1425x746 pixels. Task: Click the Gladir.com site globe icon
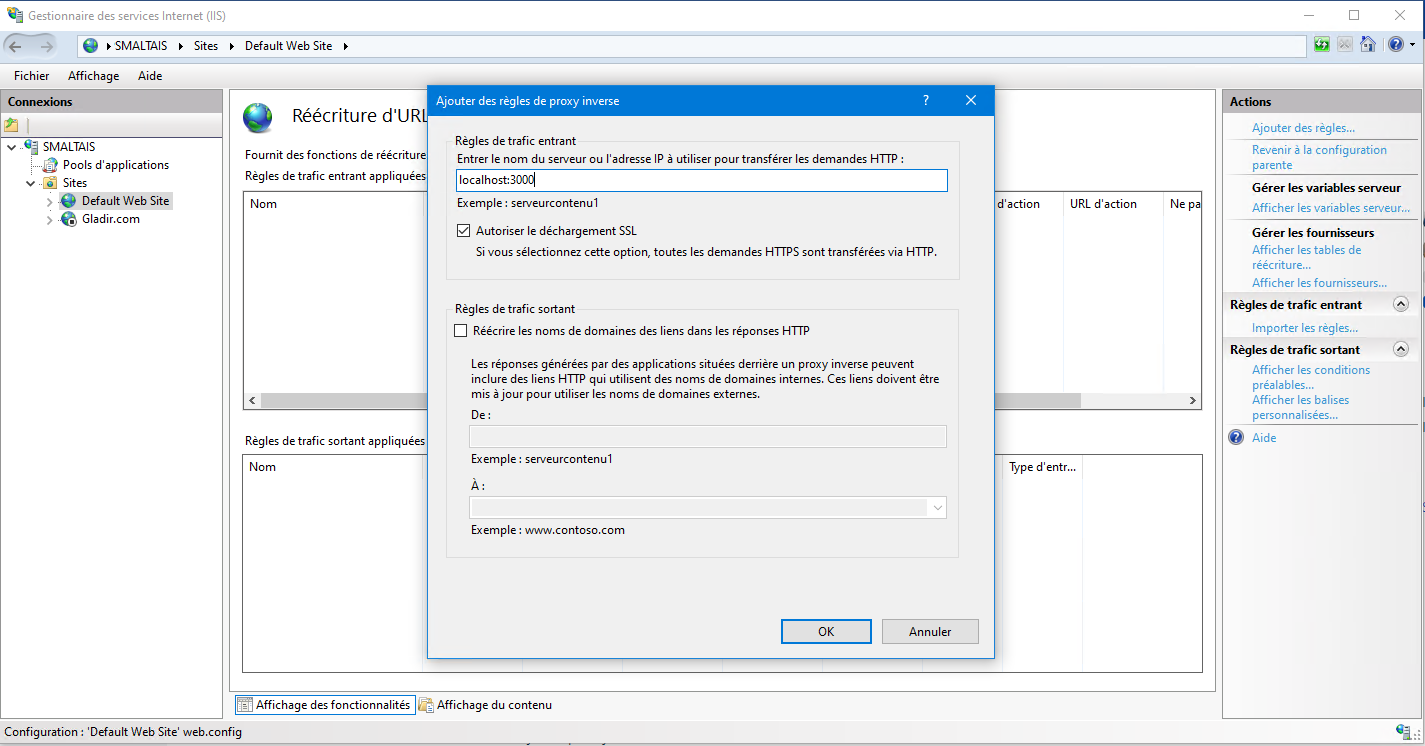point(69,219)
